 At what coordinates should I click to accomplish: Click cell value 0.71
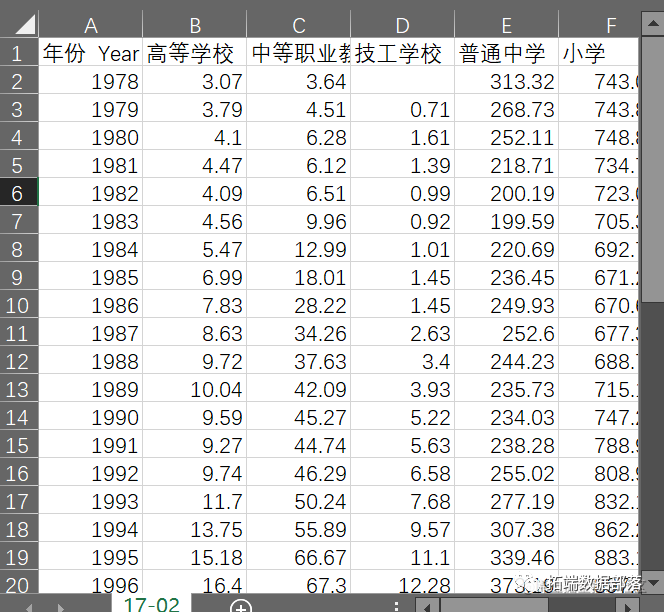click(x=403, y=108)
